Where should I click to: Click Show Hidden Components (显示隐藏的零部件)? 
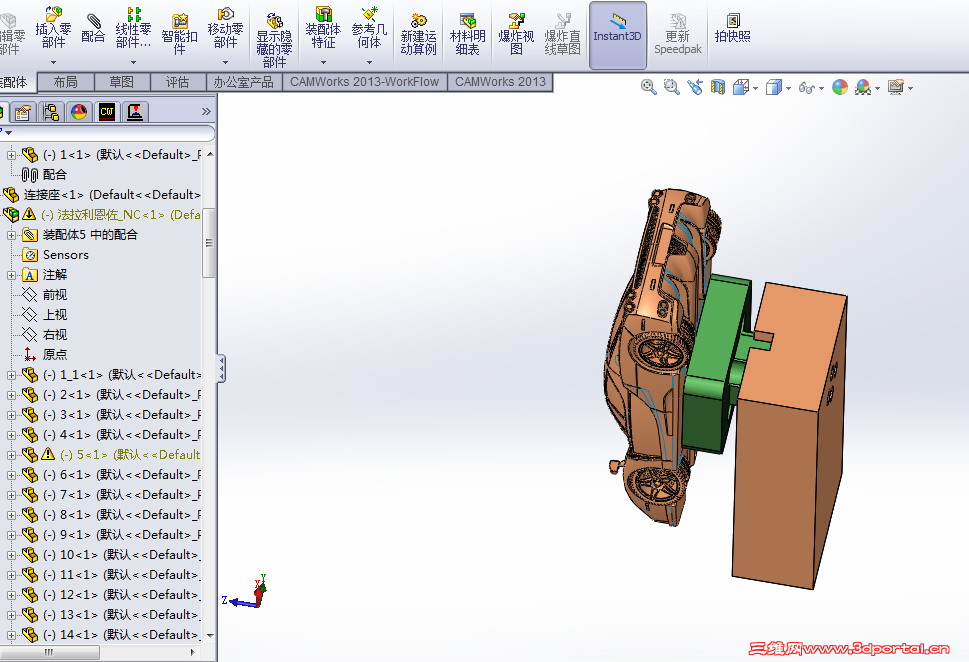click(274, 40)
